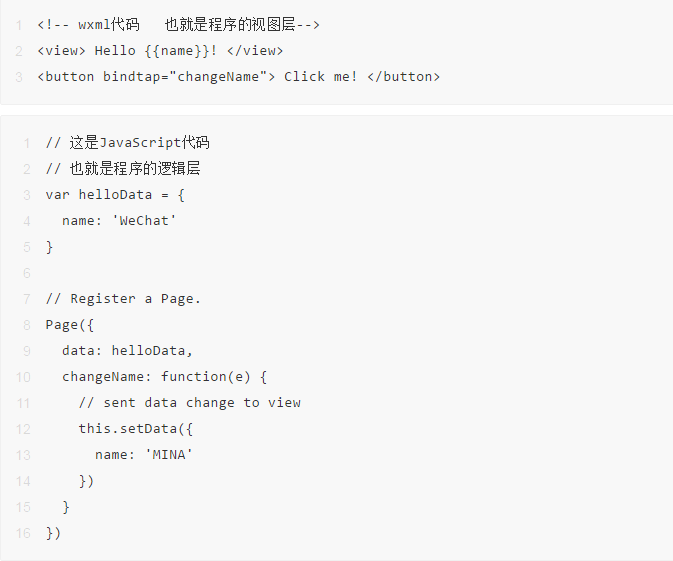Click line number 10 in the gutter

pos(22,376)
